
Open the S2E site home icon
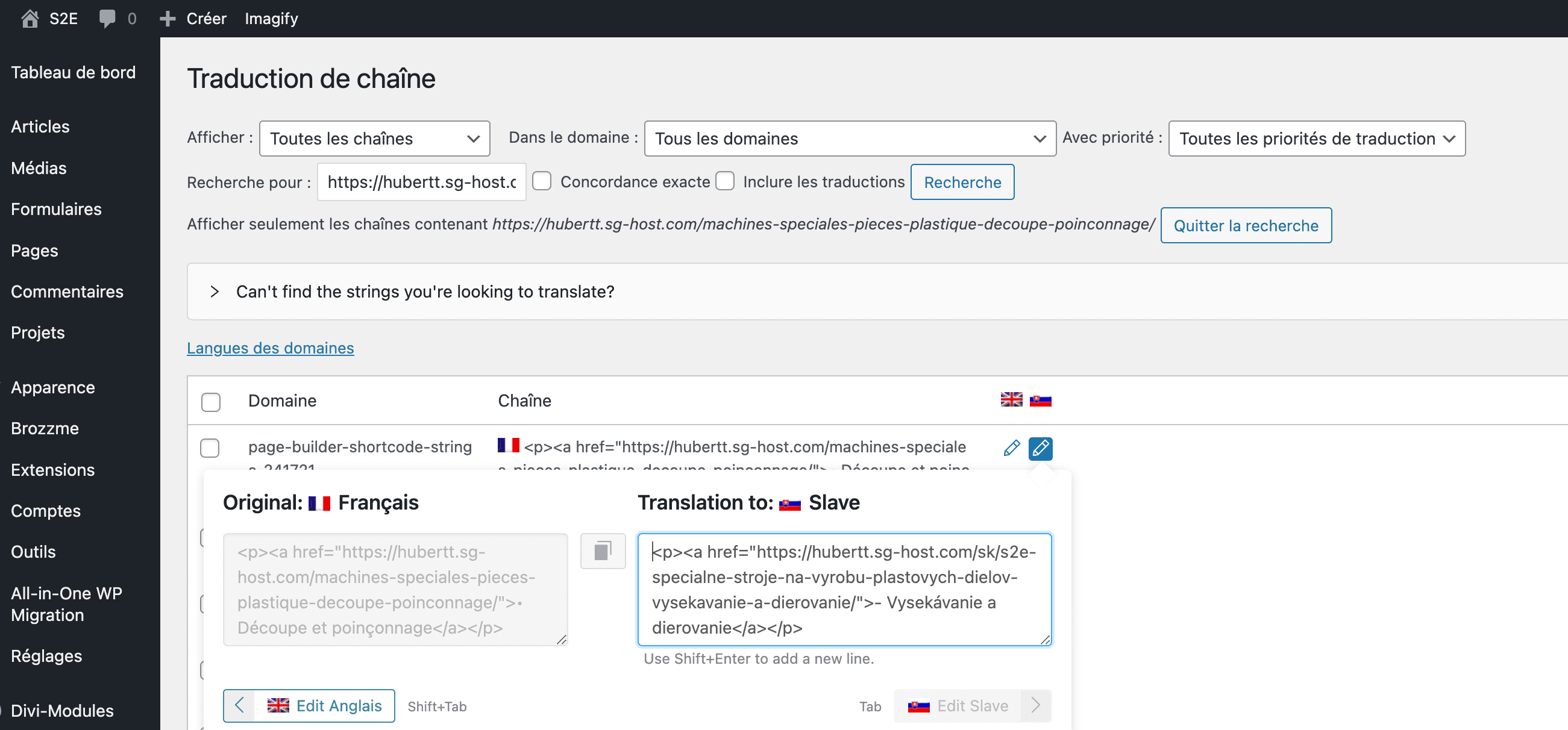point(30,18)
